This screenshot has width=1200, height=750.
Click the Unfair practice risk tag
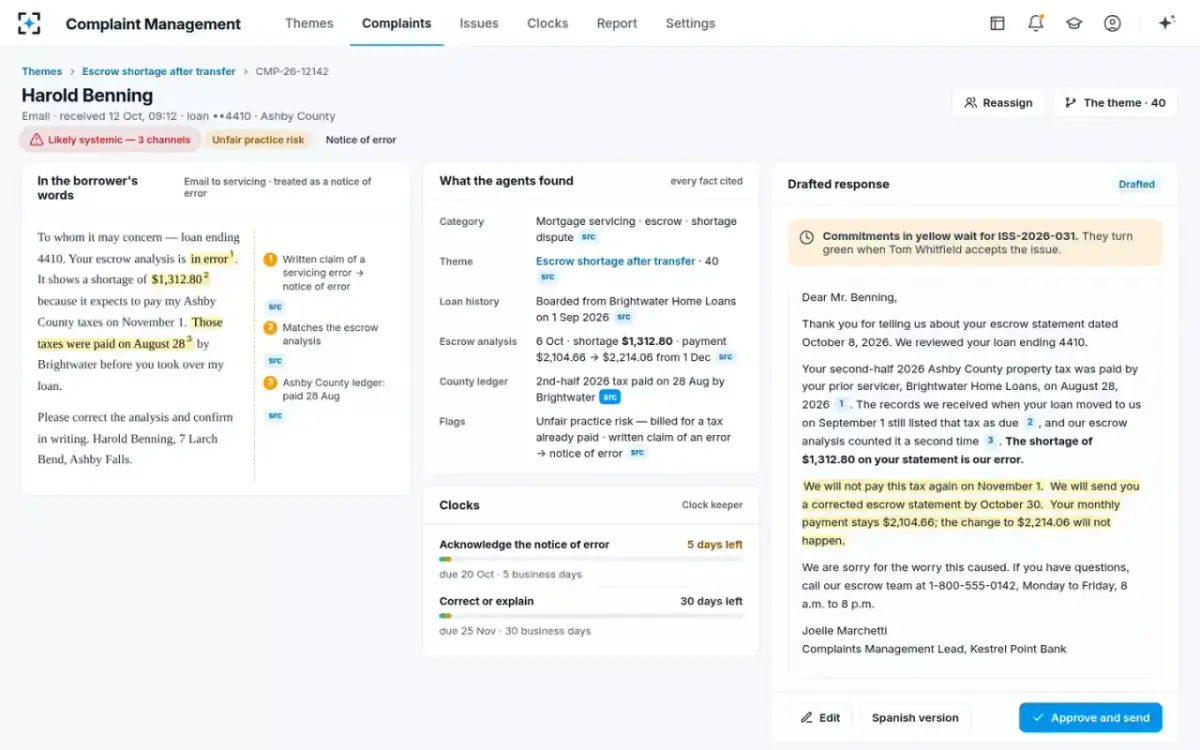(x=258, y=140)
